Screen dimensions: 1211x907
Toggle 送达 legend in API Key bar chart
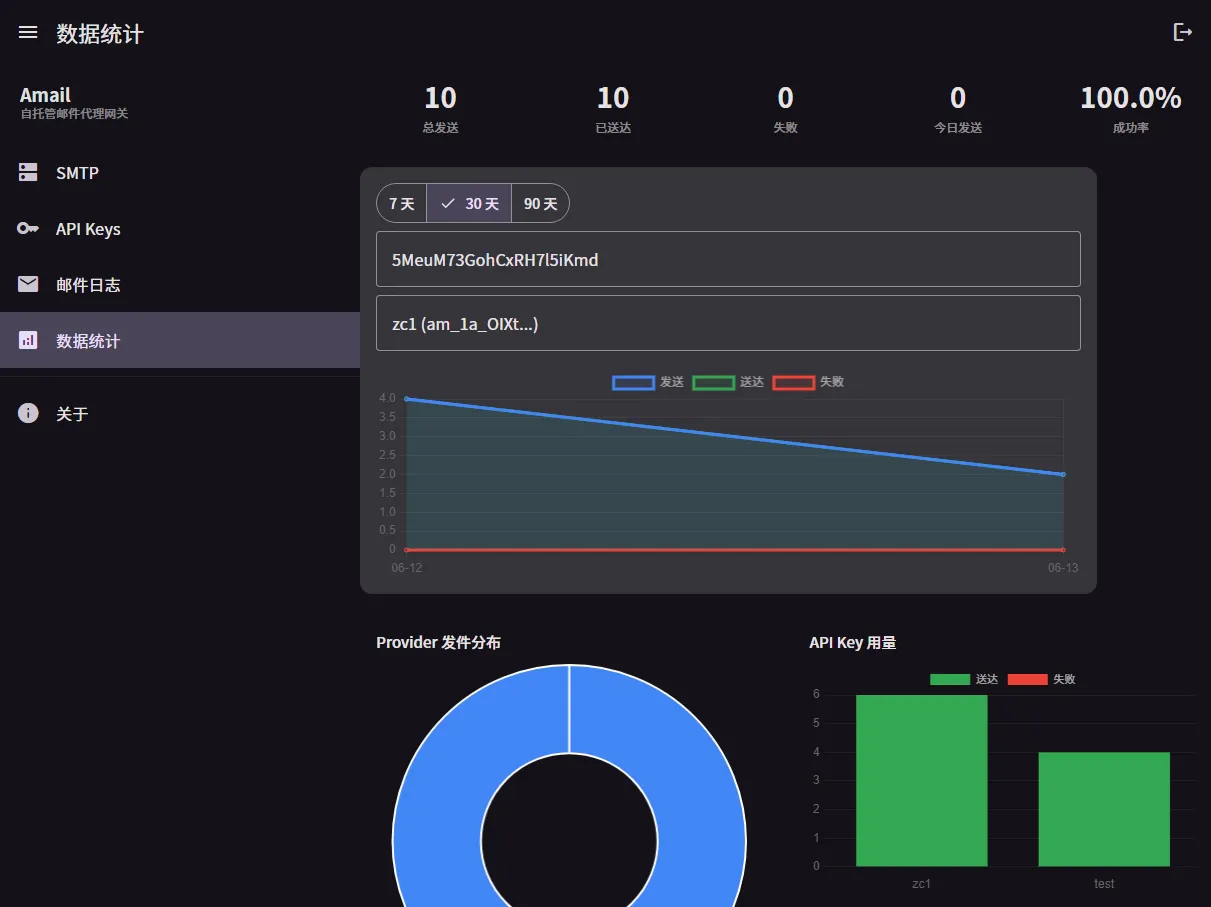tap(964, 679)
